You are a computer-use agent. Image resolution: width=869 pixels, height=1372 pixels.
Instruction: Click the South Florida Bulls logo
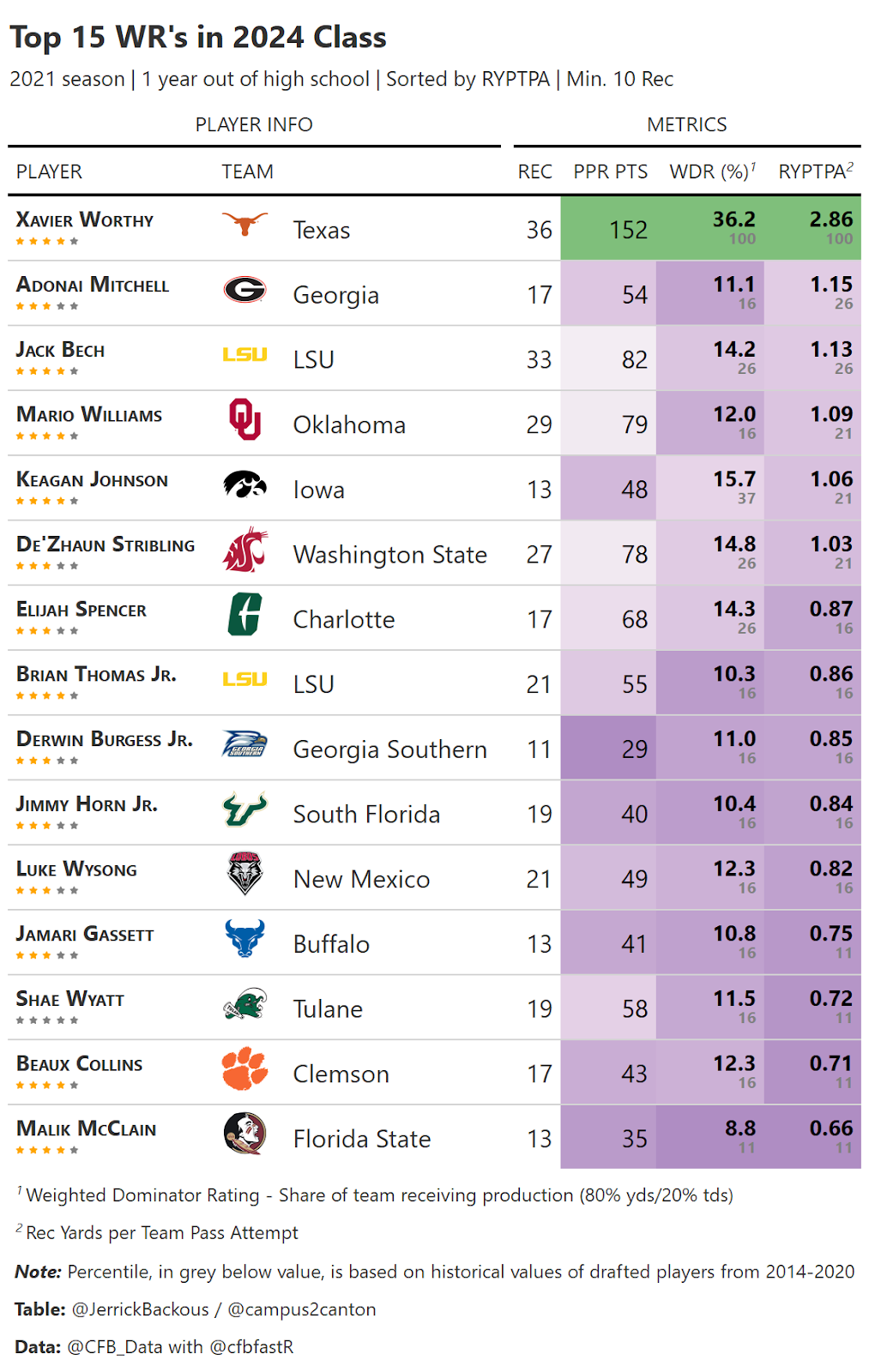pos(244,809)
